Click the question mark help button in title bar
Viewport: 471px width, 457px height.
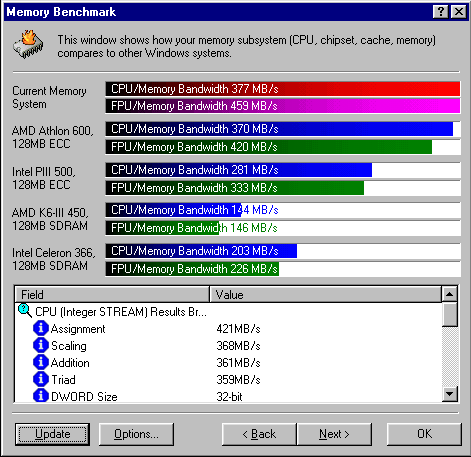441,12
